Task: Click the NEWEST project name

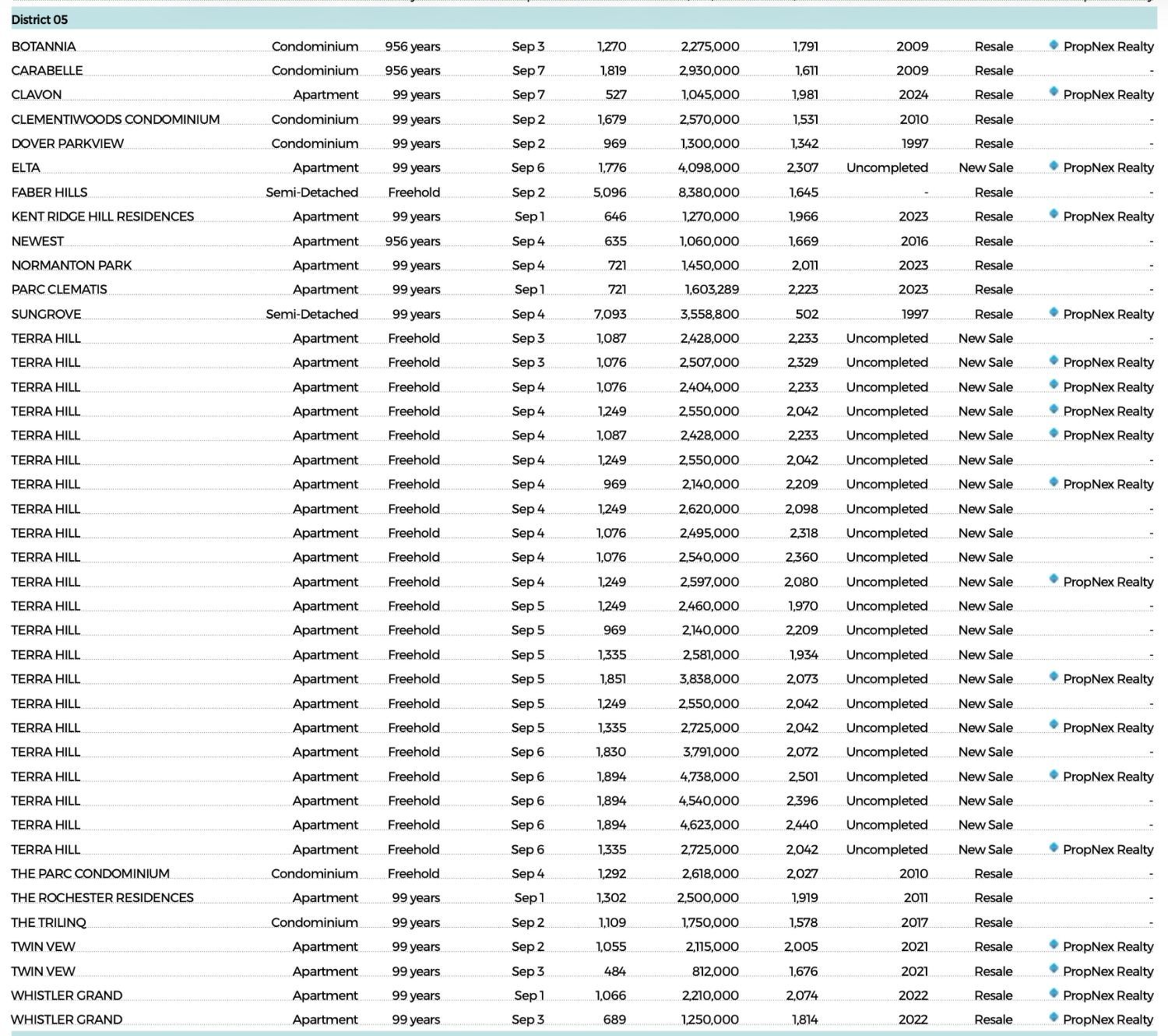Action: pyautogui.click(x=37, y=241)
